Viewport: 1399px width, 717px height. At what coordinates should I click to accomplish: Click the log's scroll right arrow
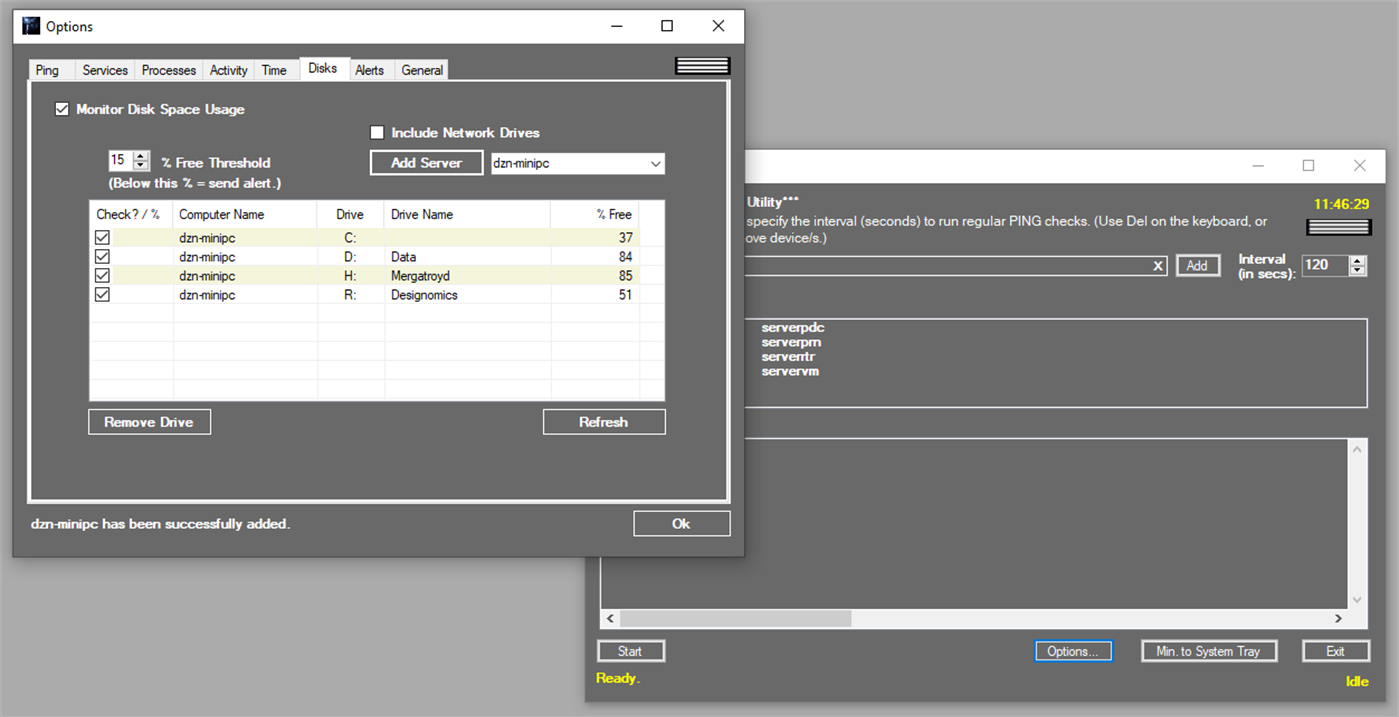click(x=1340, y=618)
